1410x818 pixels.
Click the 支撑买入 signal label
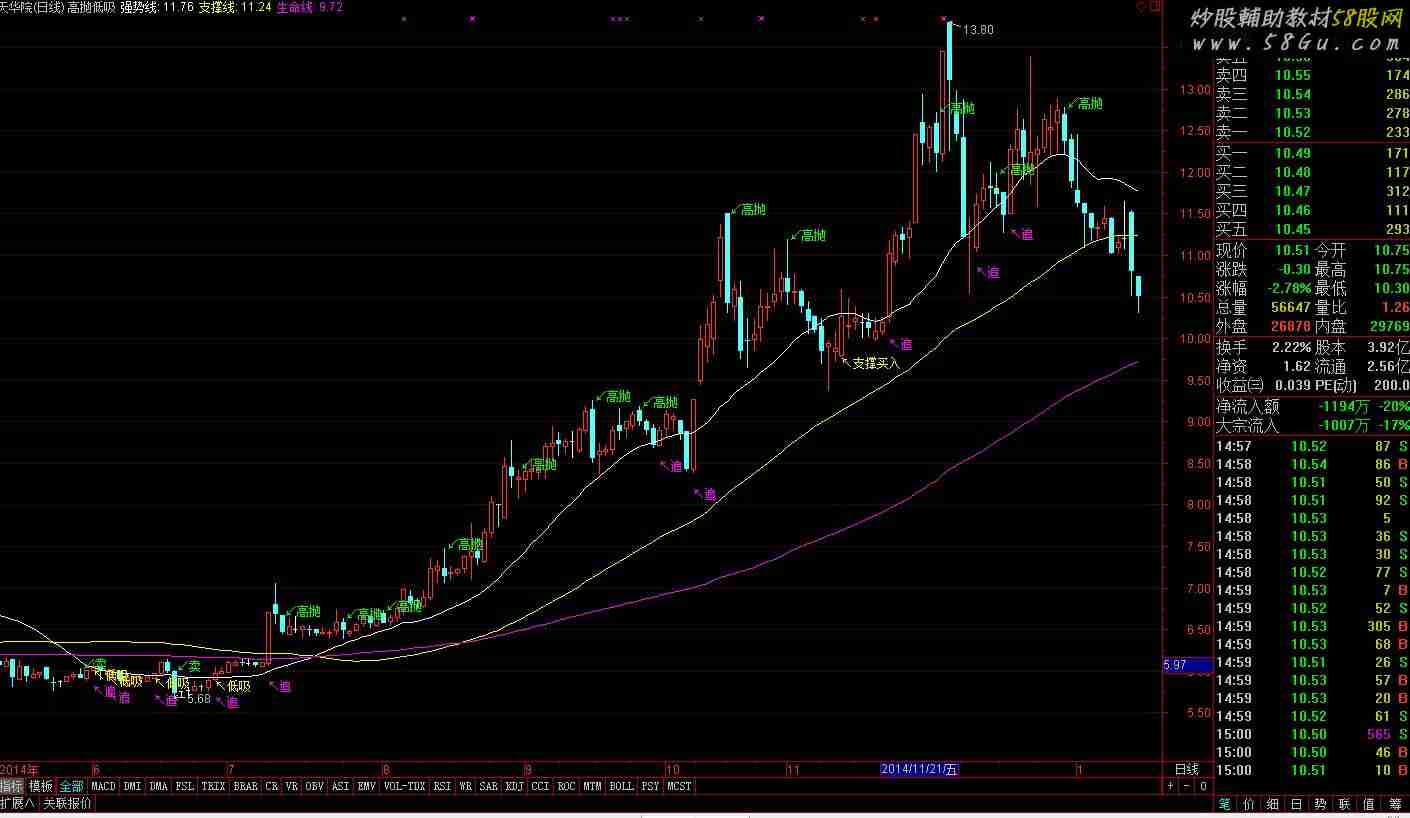pyautogui.click(x=876, y=363)
